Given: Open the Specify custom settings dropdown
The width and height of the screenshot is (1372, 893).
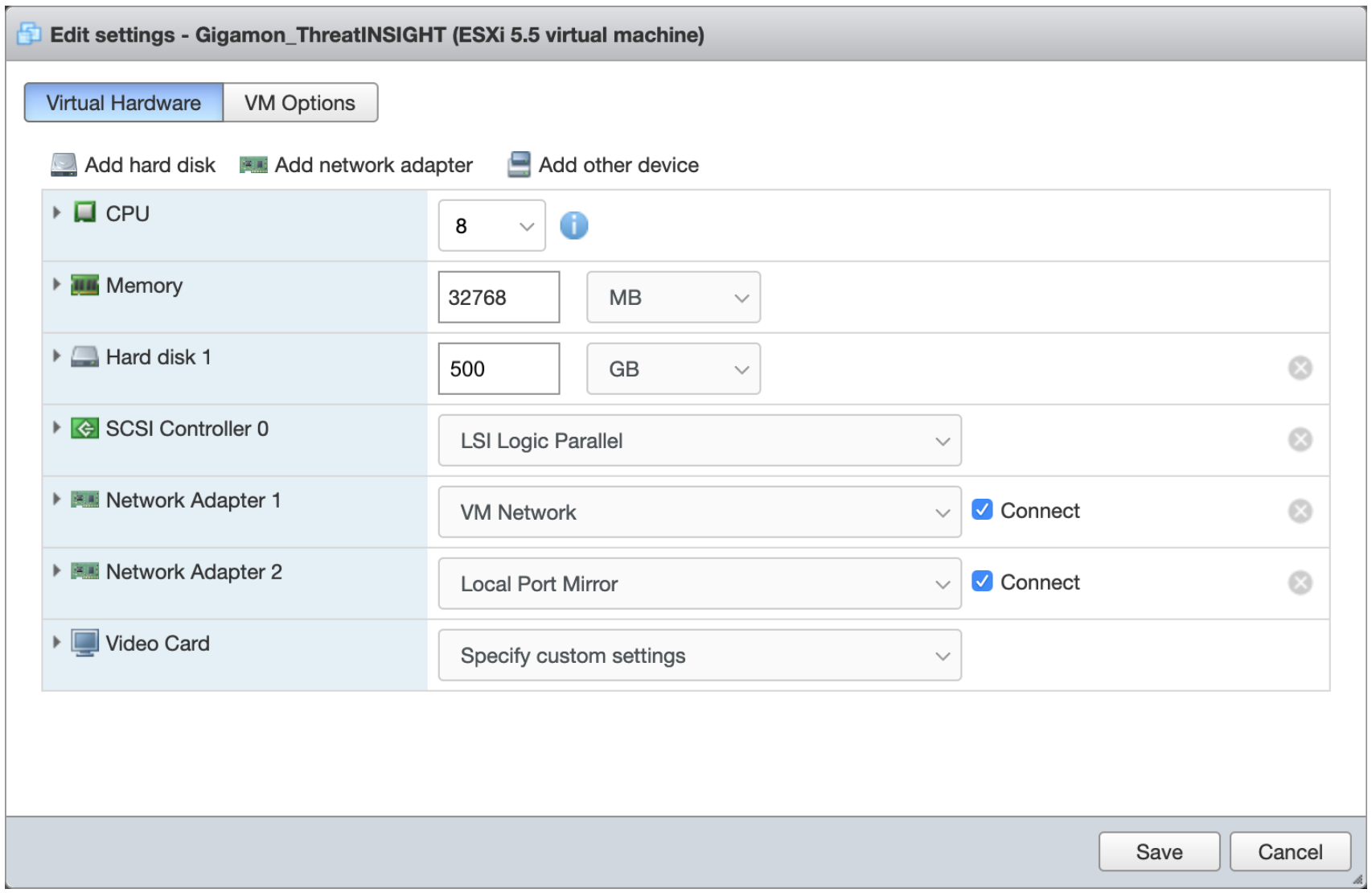Looking at the screenshot, I should click(700, 655).
